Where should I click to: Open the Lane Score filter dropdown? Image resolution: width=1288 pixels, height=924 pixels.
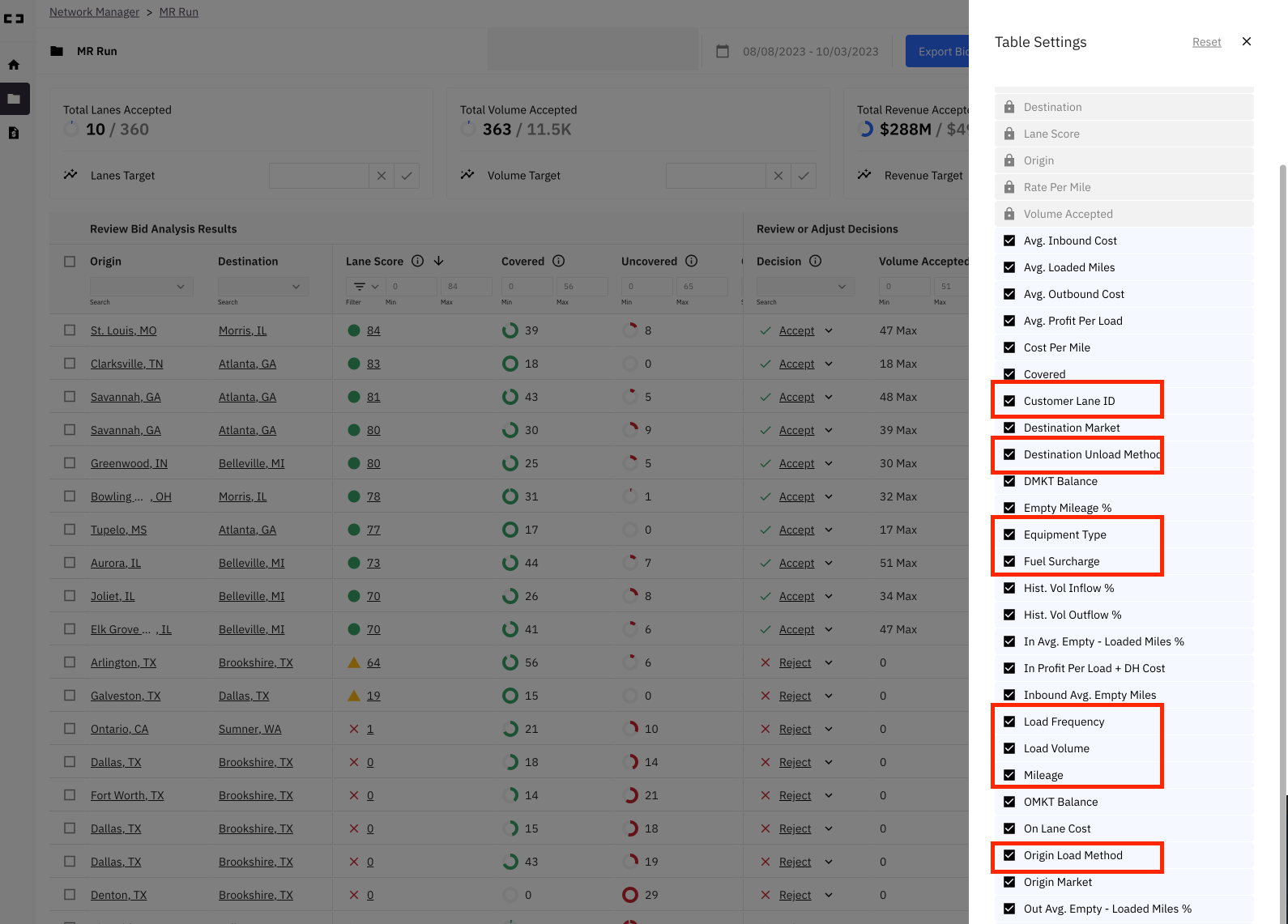point(366,287)
